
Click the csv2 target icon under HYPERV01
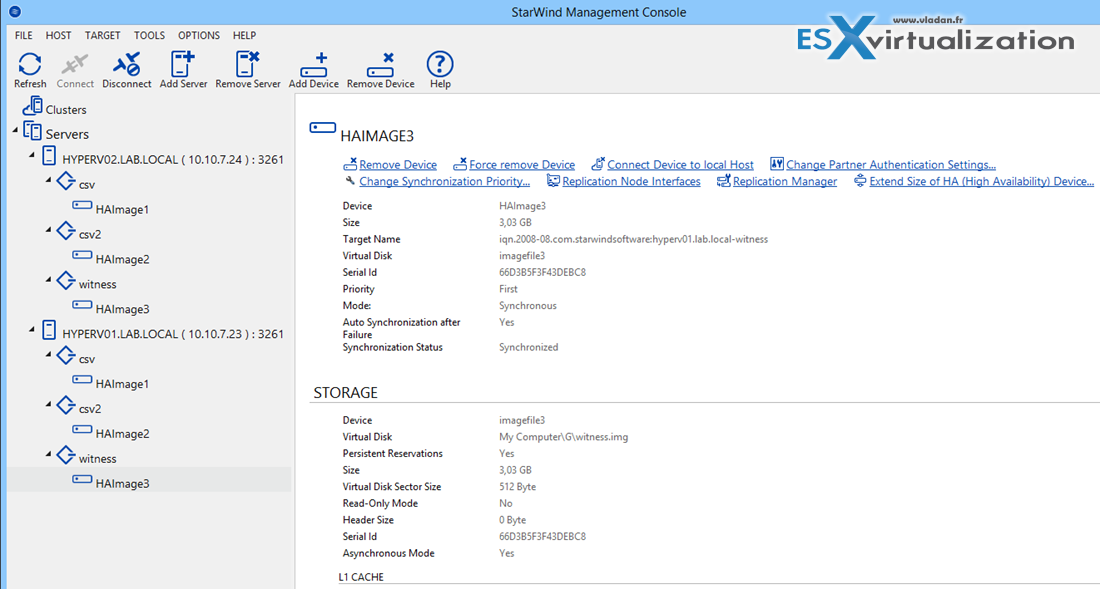click(x=65, y=405)
